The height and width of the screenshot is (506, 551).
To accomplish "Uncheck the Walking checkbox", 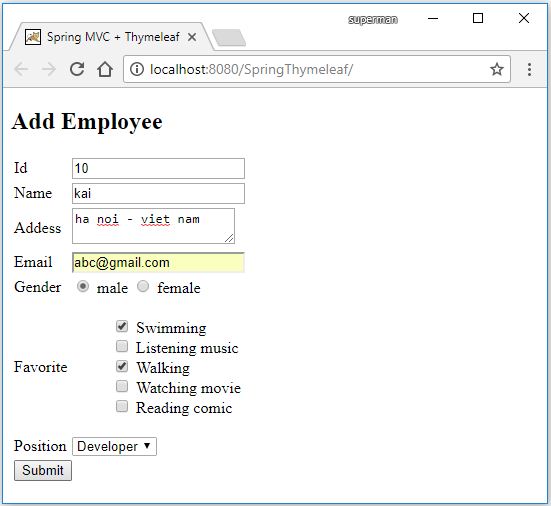I will click(x=122, y=366).
